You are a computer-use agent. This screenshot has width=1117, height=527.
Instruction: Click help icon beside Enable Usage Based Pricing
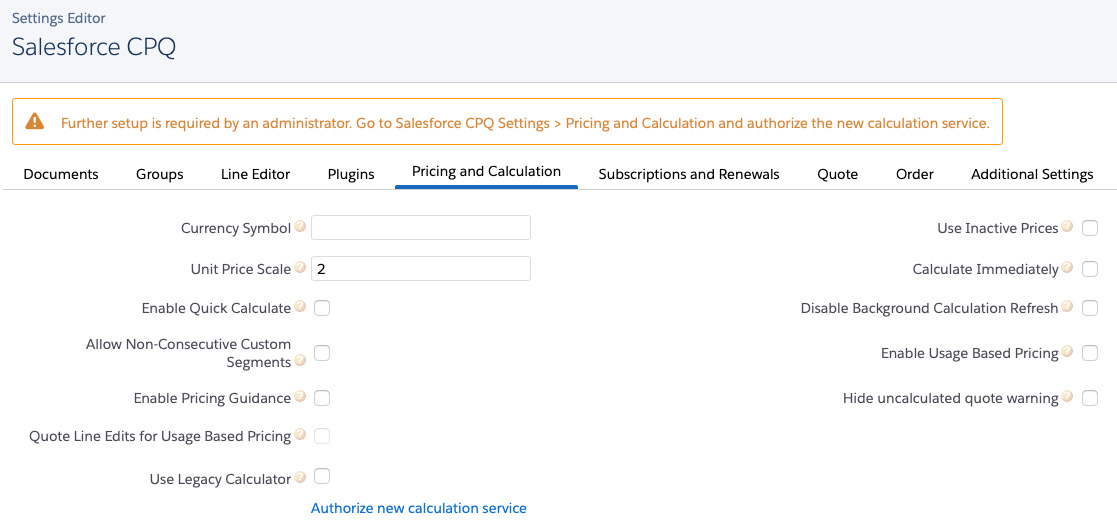click(1066, 352)
